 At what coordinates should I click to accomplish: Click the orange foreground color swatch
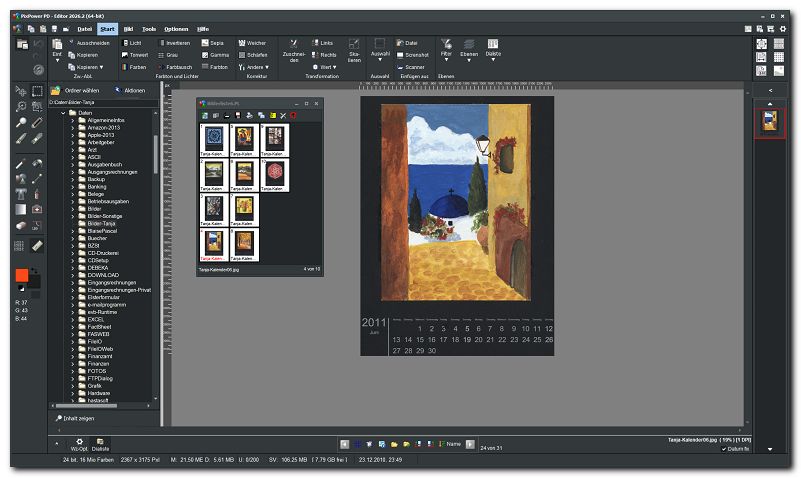click(x=21, y=276)
